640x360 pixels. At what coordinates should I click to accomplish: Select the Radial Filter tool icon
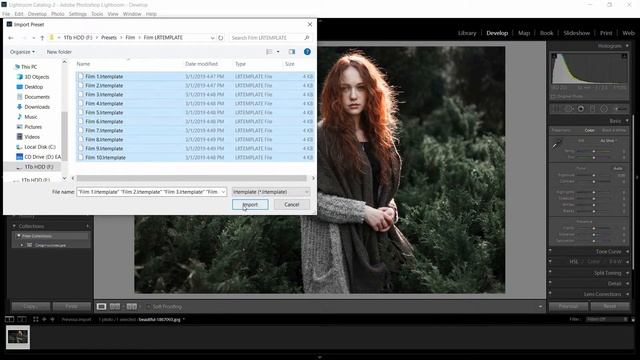tap(604, 109)
